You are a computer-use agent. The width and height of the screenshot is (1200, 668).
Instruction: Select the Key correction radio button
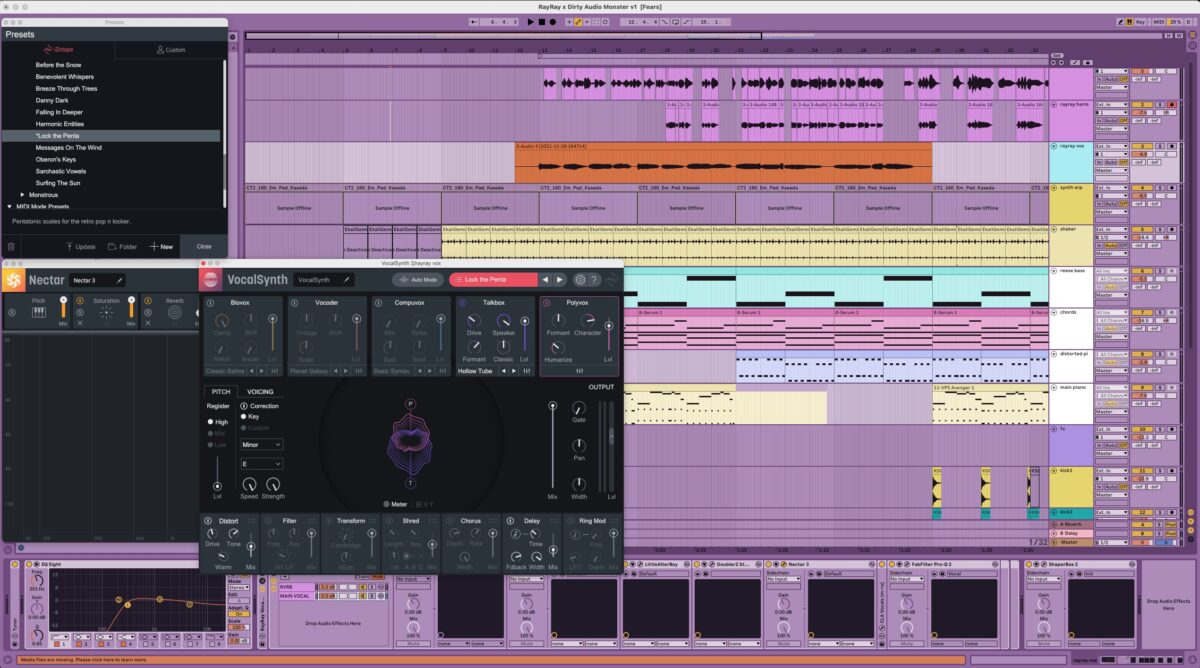(x=244, y=417)
